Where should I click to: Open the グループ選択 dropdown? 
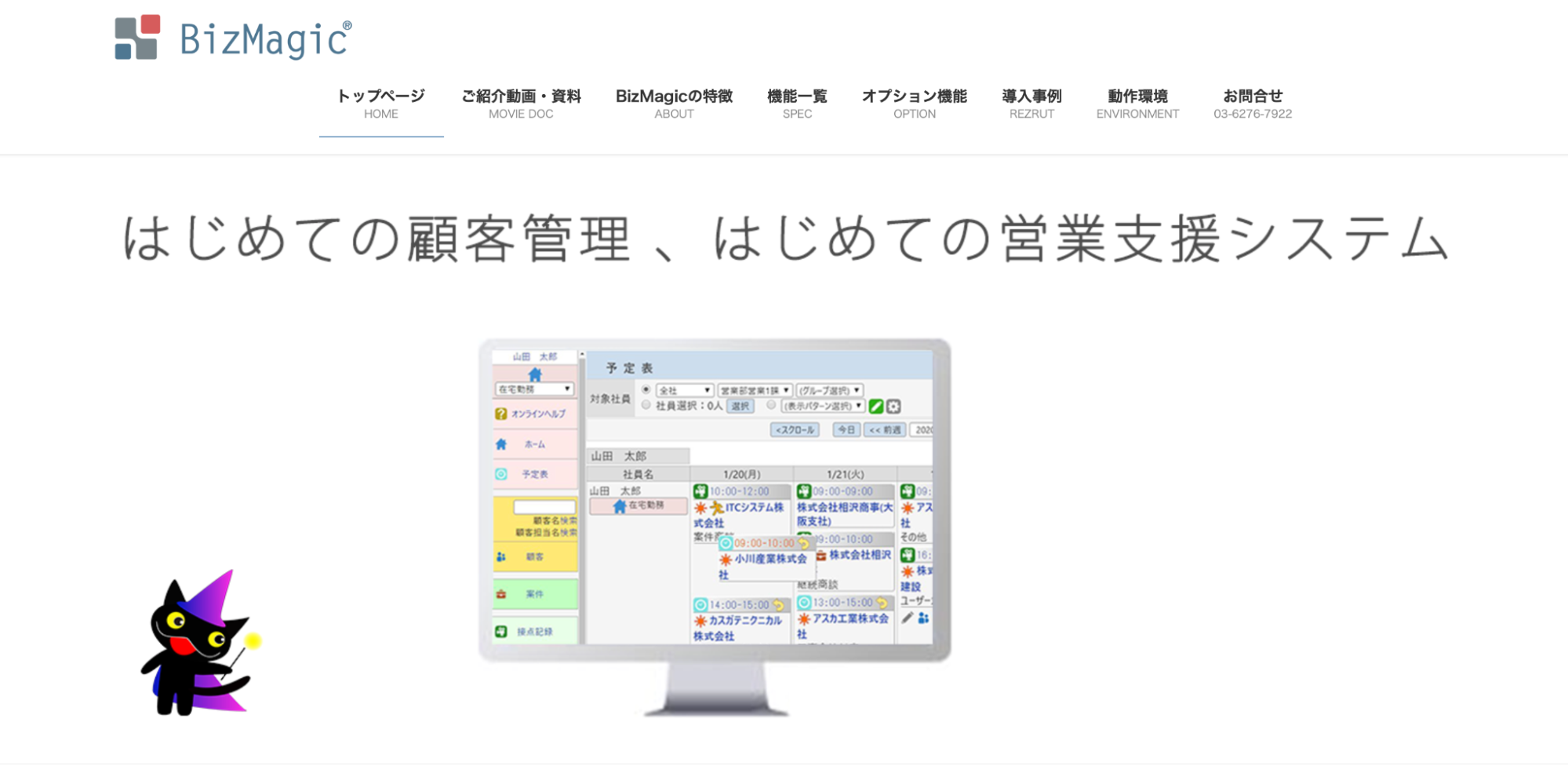coord(830,390)
